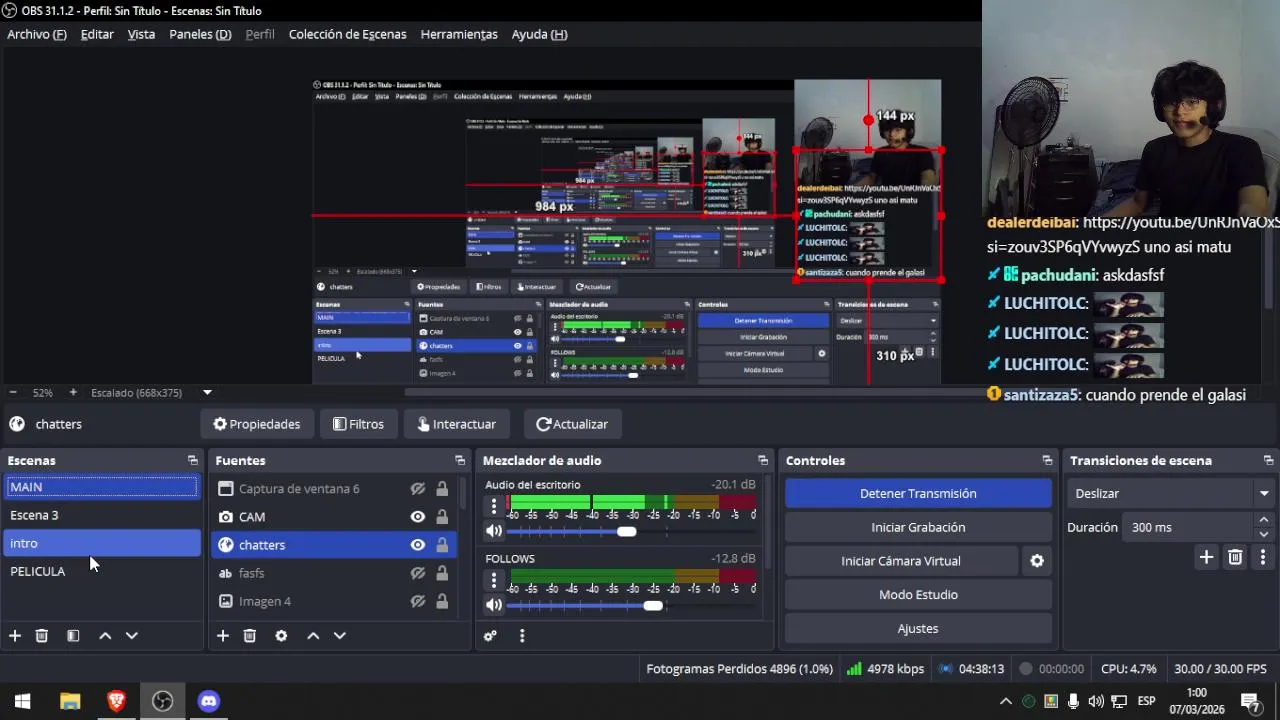Toggle lock on chatters source
Viewport: 1280px width, 720px height.
click(x=442, y=545)
